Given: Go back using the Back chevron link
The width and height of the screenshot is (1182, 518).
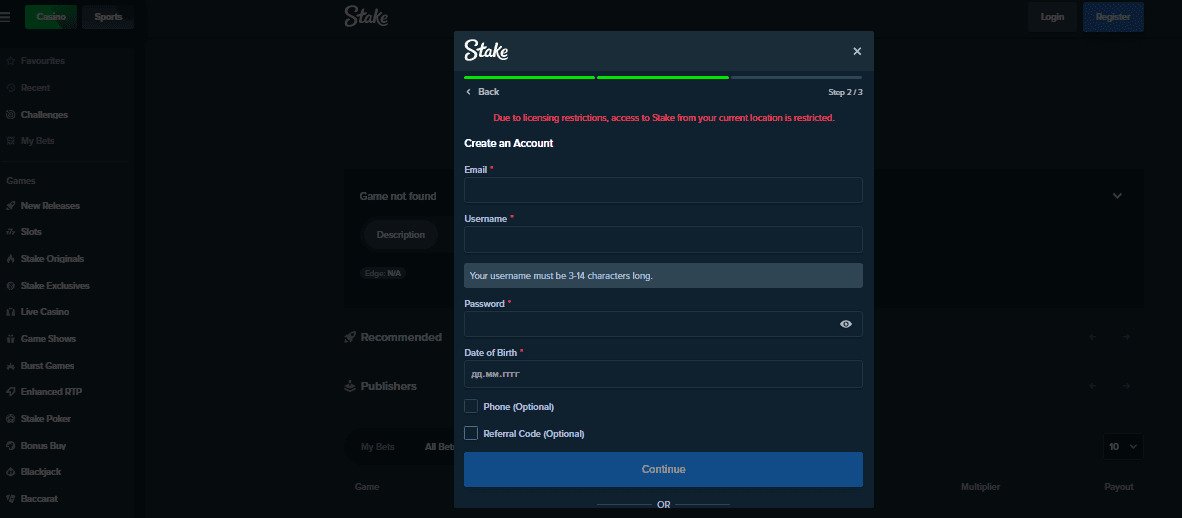Looking at the screenshot, I should click(482, 92).
